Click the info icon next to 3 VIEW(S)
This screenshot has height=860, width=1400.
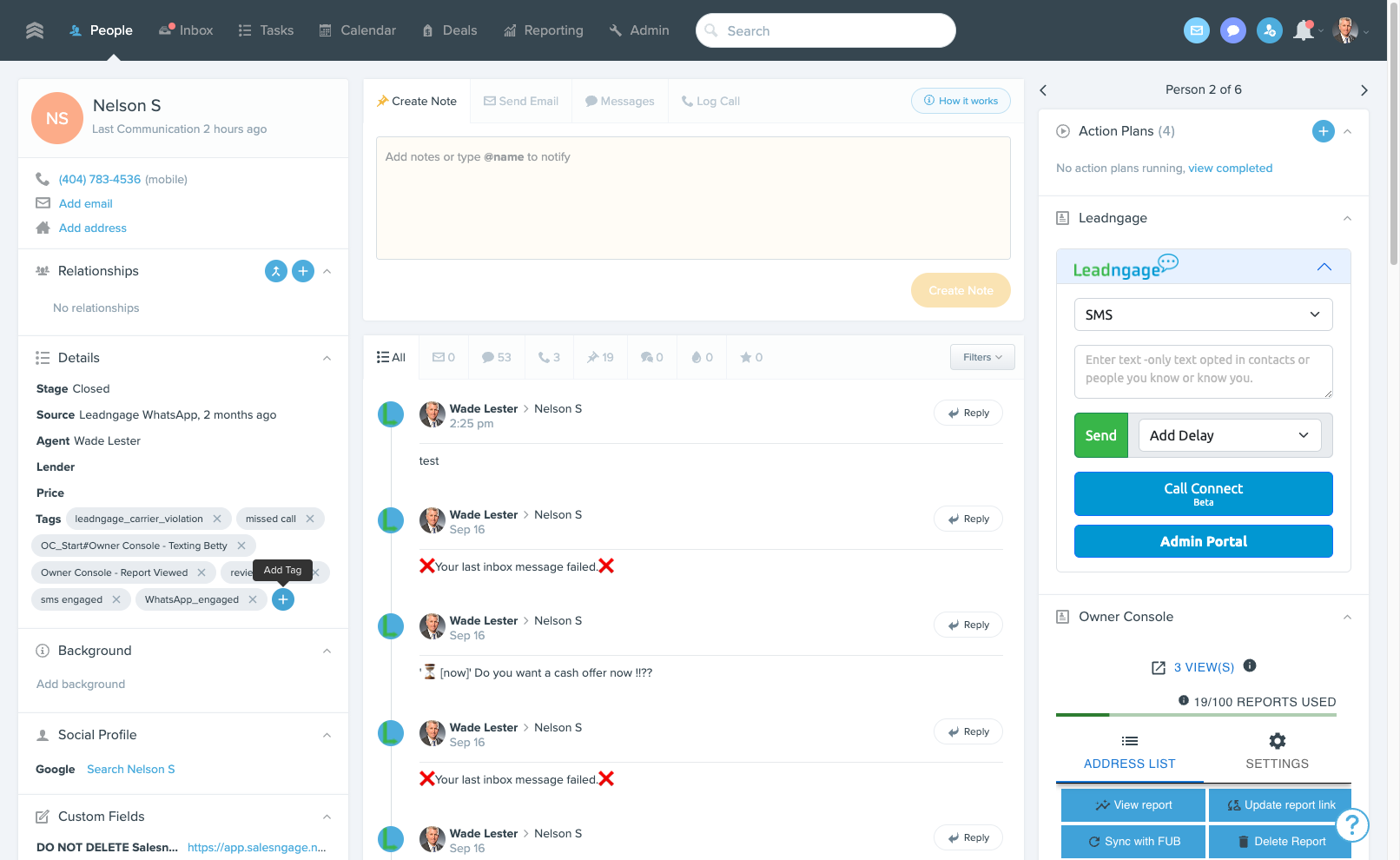click(1250, 665)
